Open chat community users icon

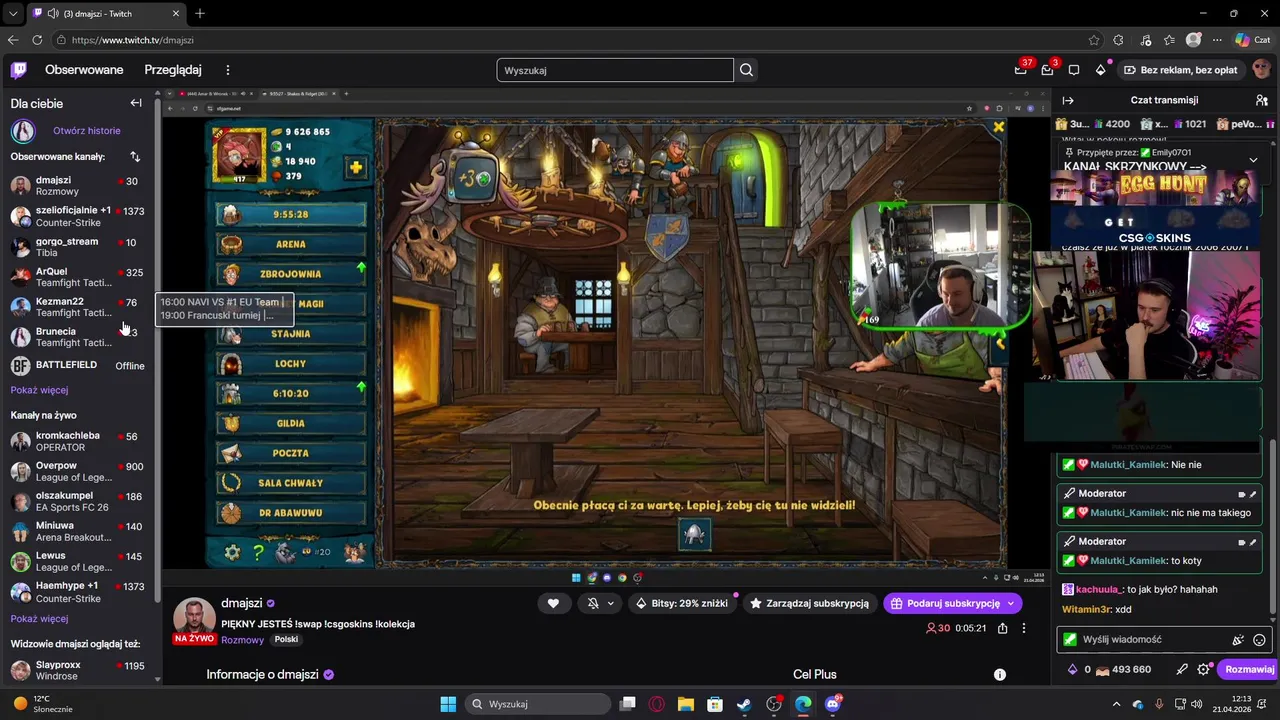(x=1261, y=100)
